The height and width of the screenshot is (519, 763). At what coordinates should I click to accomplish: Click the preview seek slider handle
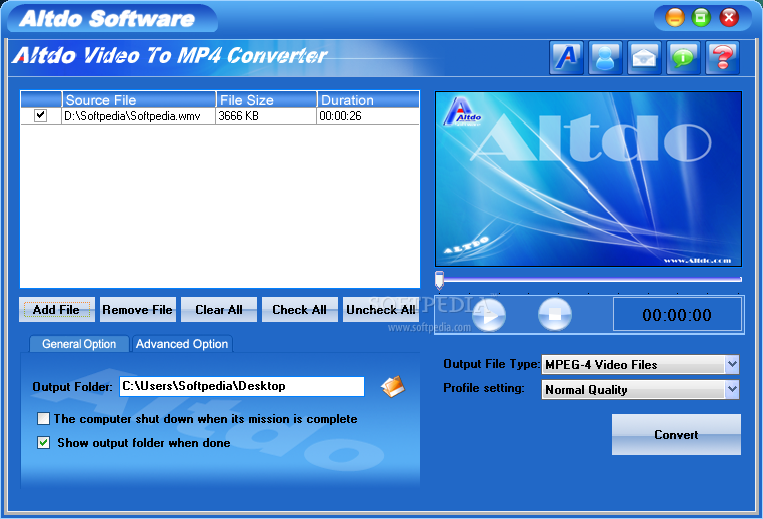[x=439, y=280]
